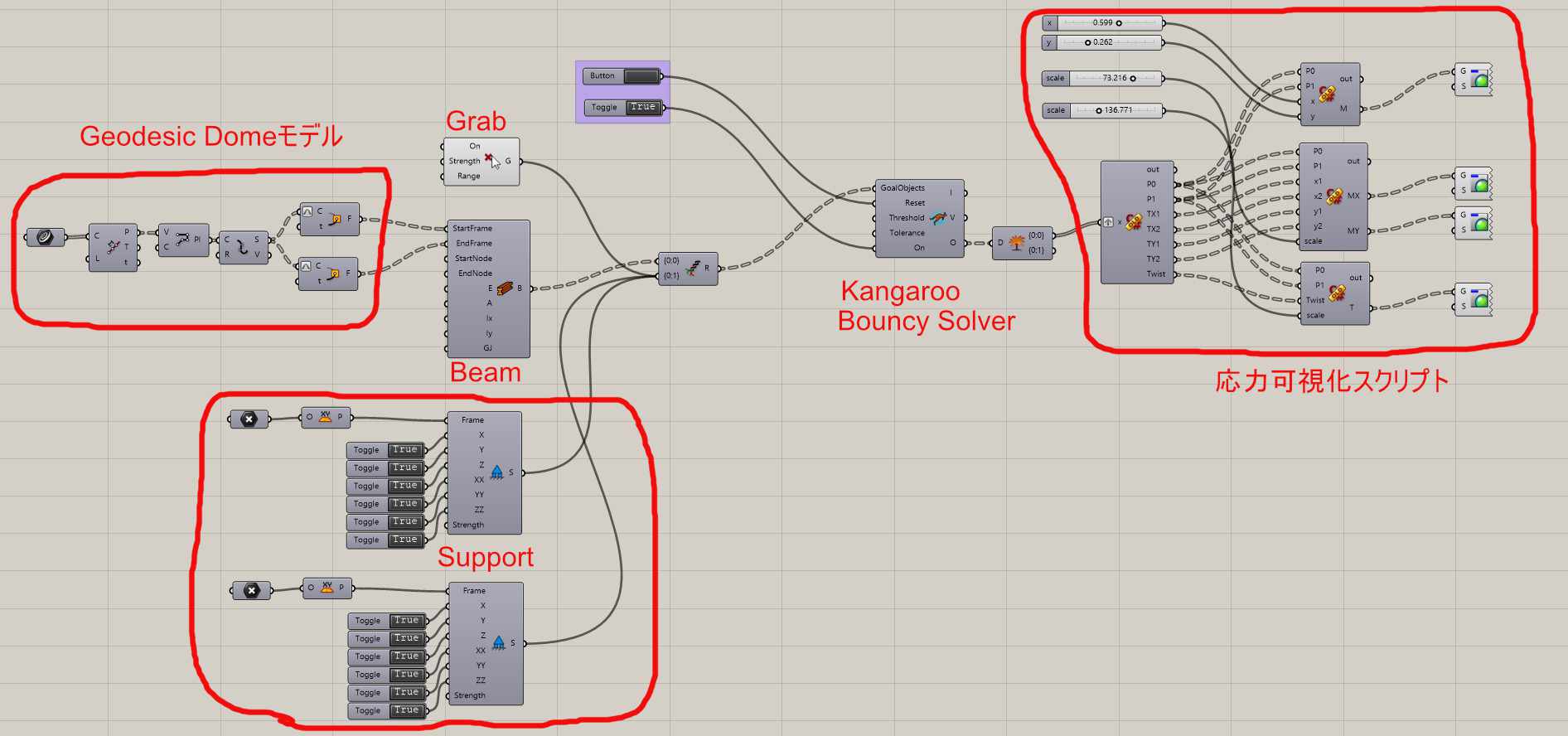Click the component icon with C, R inputs and S, V outputs
Viewport: 1568px width, 736px height.
(x=242, y=246)
